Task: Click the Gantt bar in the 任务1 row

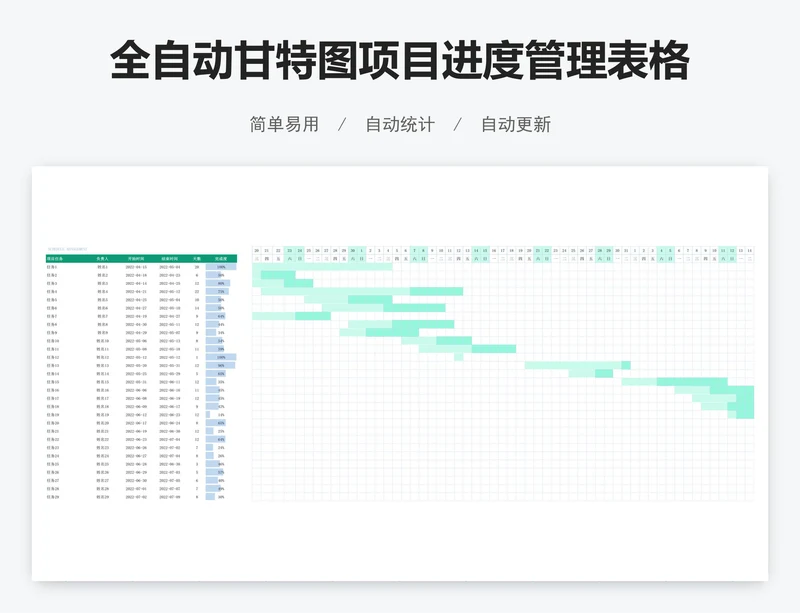Action: (x=322, y=267)
